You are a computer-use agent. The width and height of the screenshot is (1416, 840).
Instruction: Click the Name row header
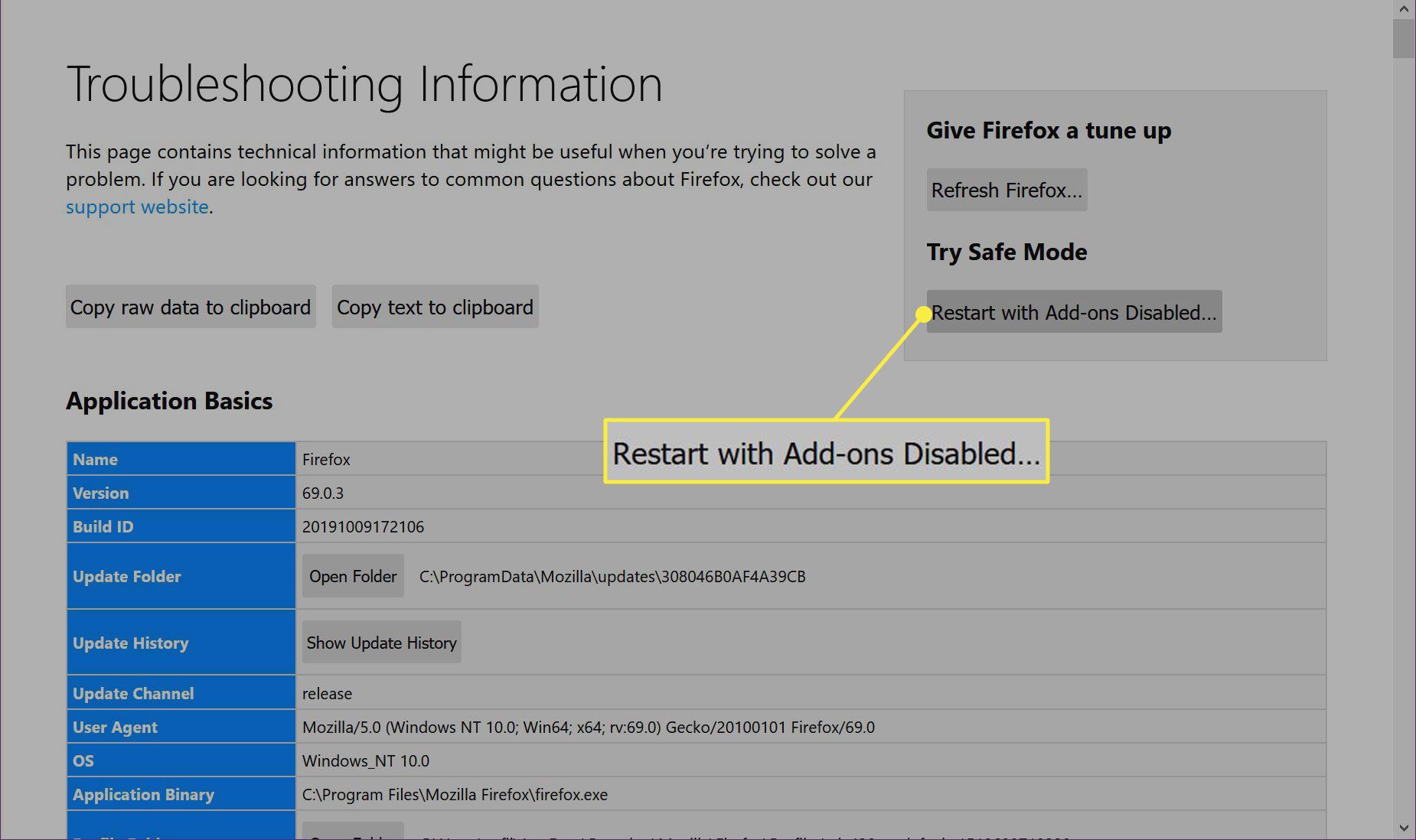181,459
